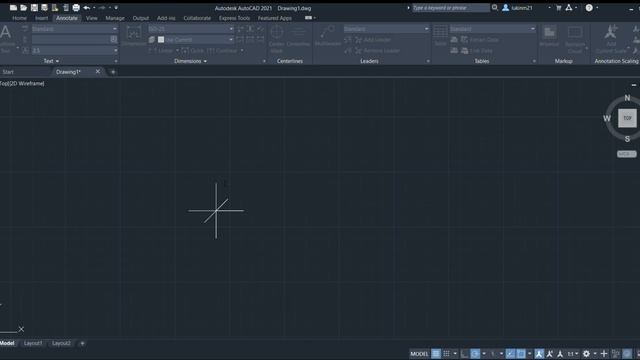
Task: Click the TOP face of the ViewCube
Action: [x=627, y=118]
